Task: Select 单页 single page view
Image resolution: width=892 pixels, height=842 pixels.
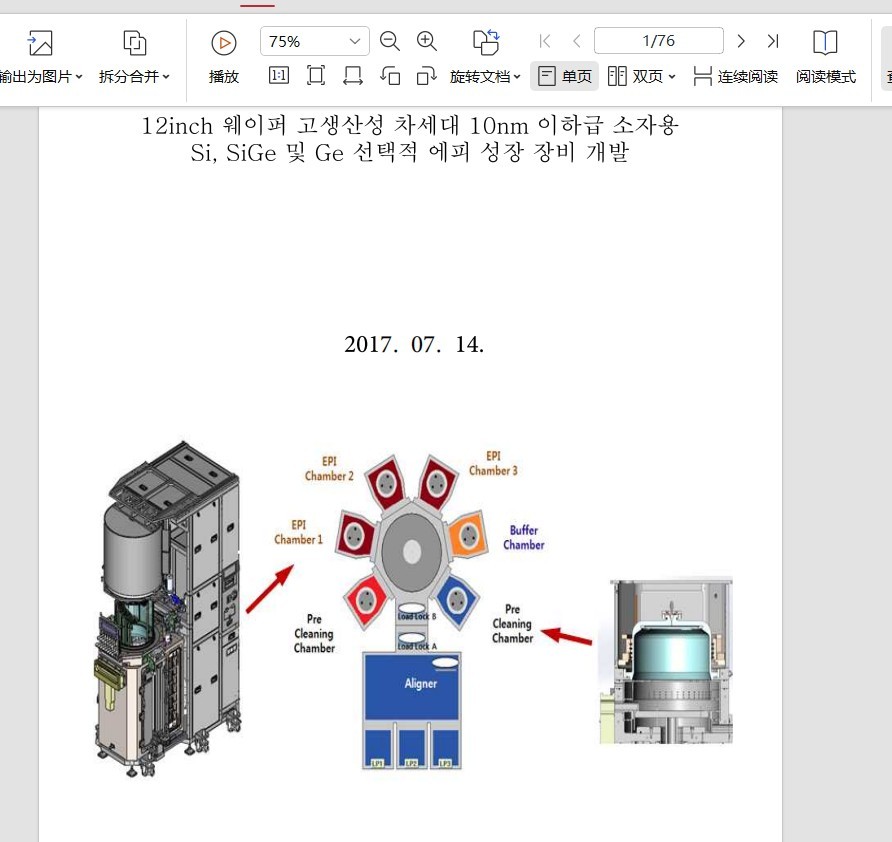Action: pos(564,76)
